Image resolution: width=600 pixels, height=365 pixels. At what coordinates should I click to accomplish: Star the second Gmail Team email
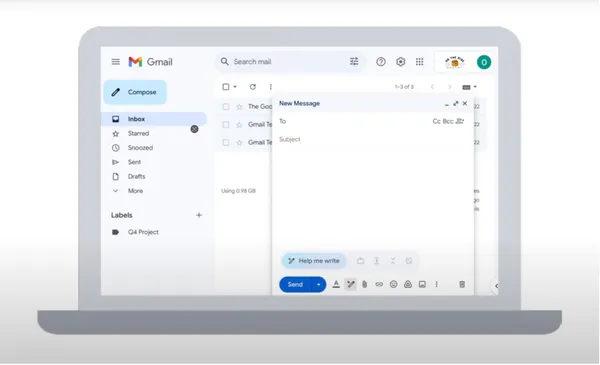pyautogui.click(x=240, y=143)
